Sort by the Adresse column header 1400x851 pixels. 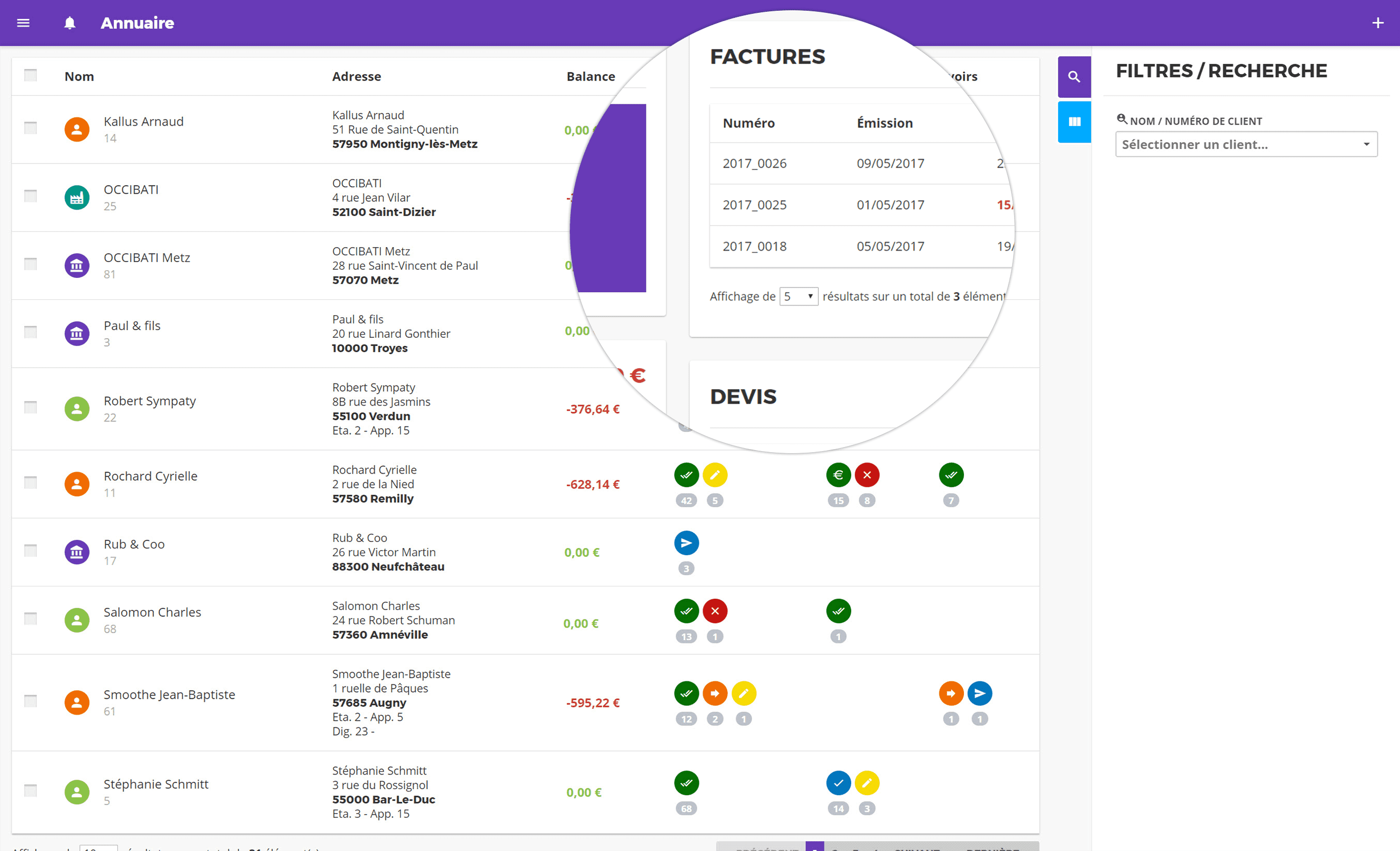coord(356,76)
